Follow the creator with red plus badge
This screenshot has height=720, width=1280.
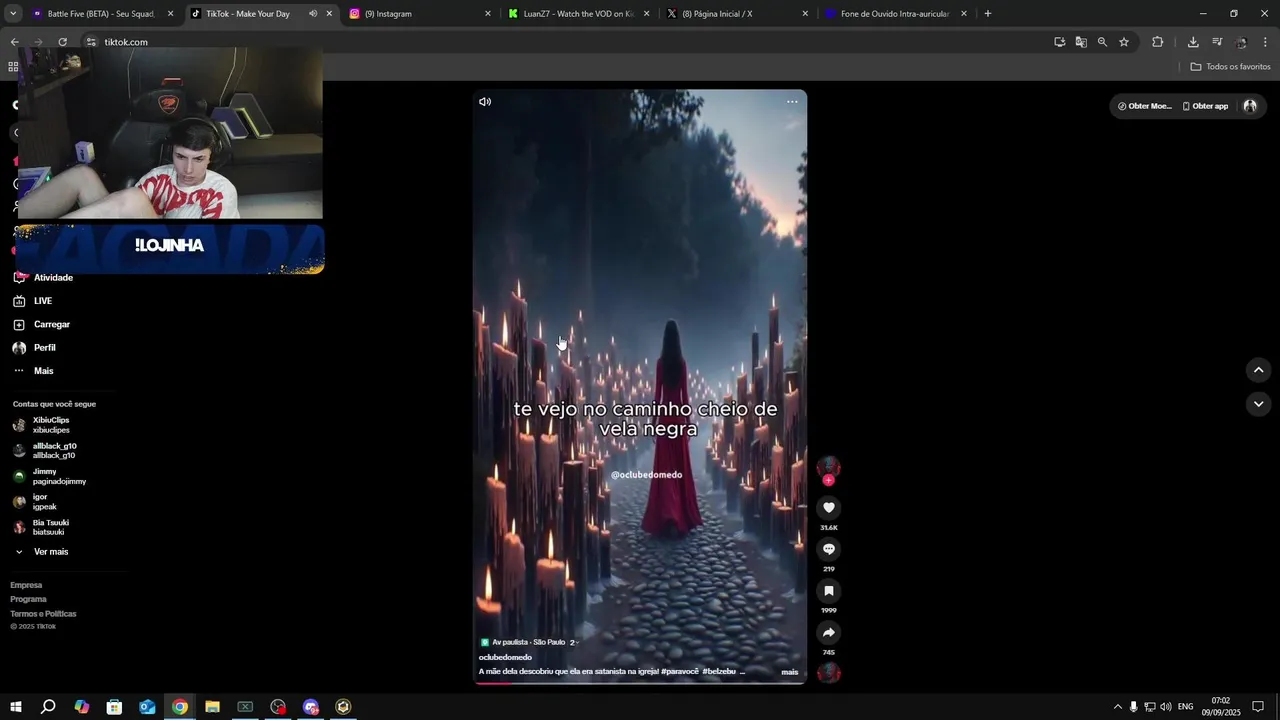tap(828, 481)
